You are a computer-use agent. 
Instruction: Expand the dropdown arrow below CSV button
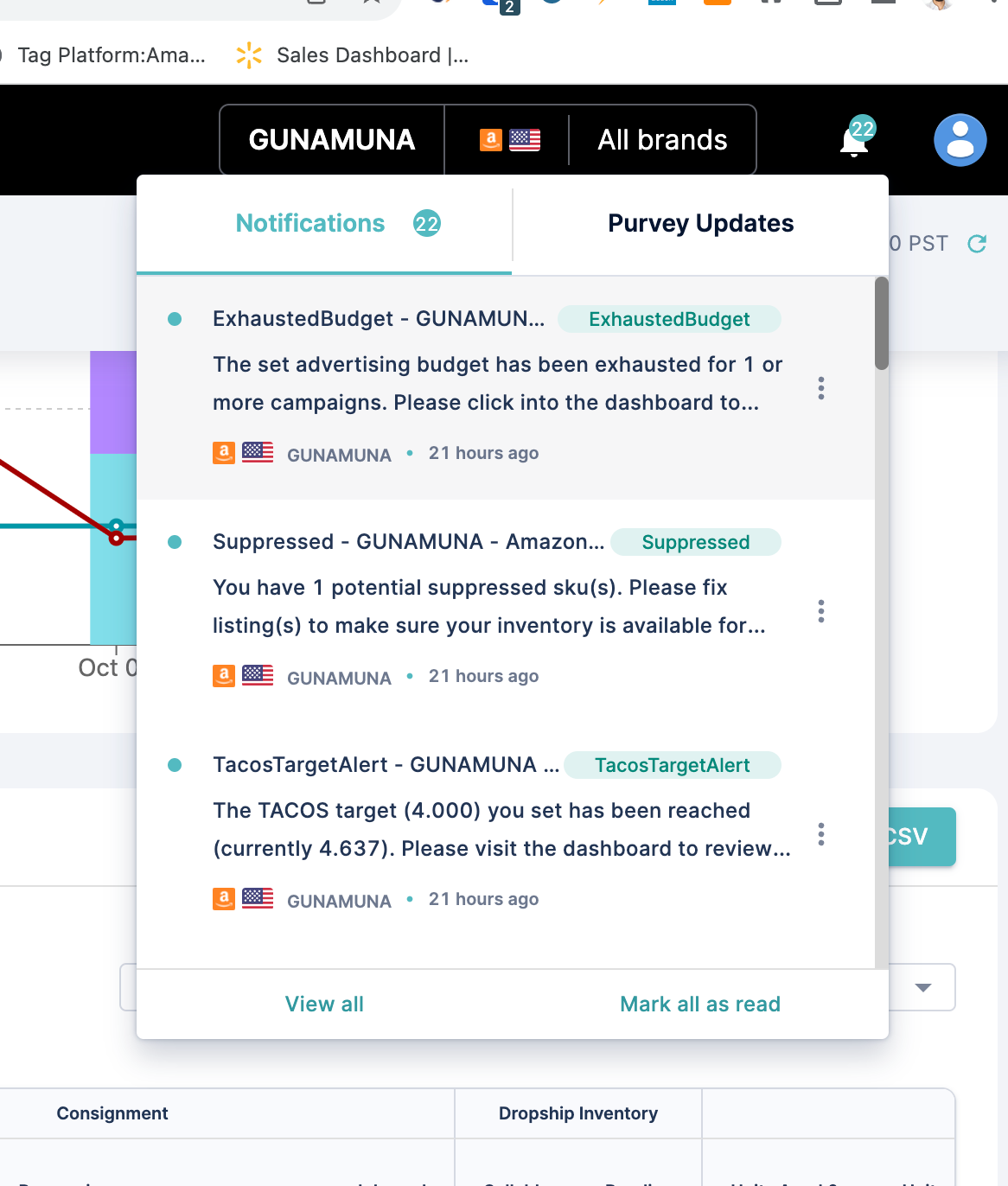coord(922,987)
